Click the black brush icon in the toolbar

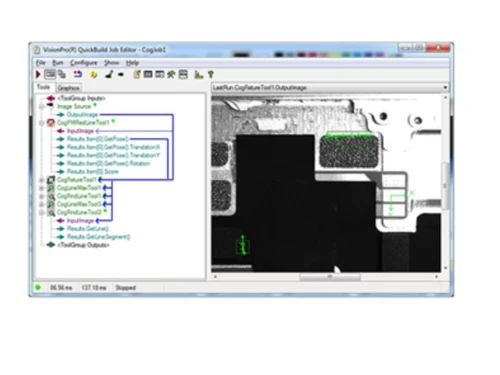(x=109, y=74)
